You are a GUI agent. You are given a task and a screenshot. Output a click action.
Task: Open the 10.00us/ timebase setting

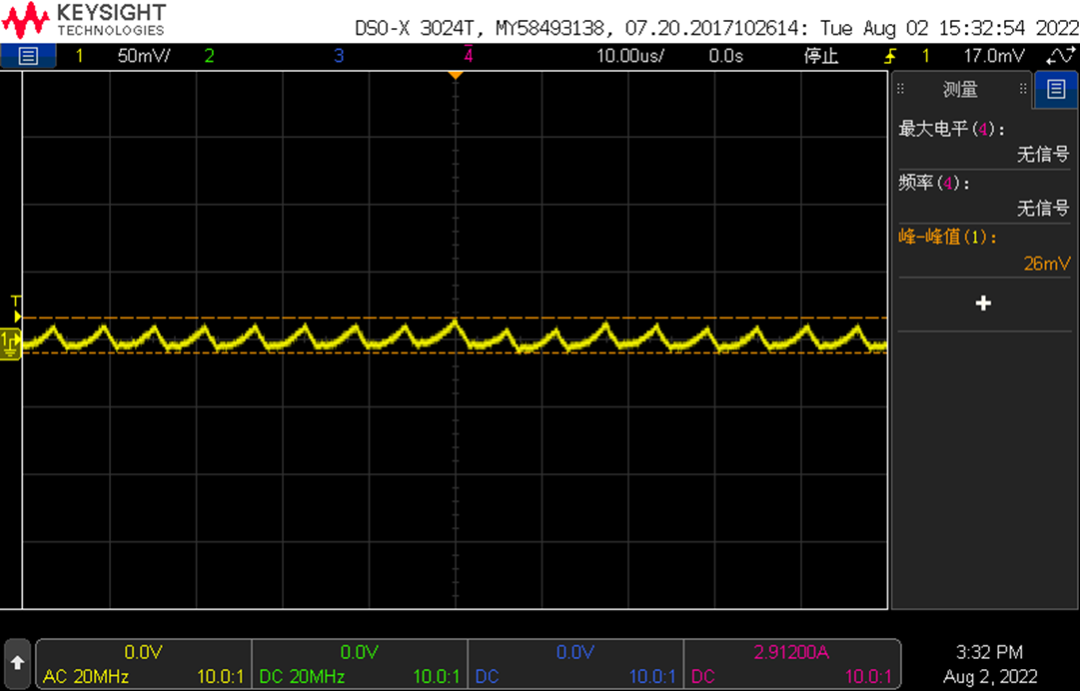click(x=630, y=56)
